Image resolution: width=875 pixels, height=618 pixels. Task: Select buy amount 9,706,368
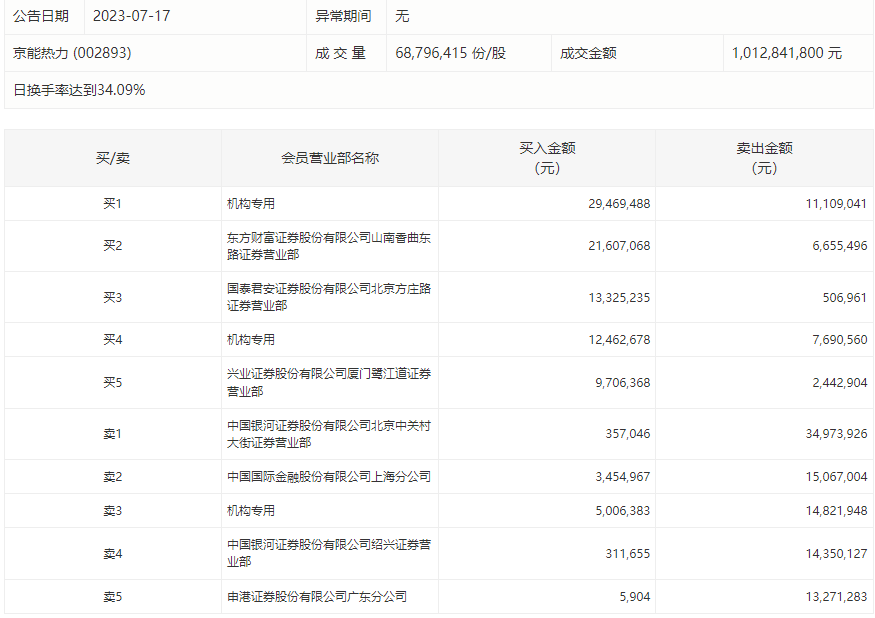click(x=623, y=382)
